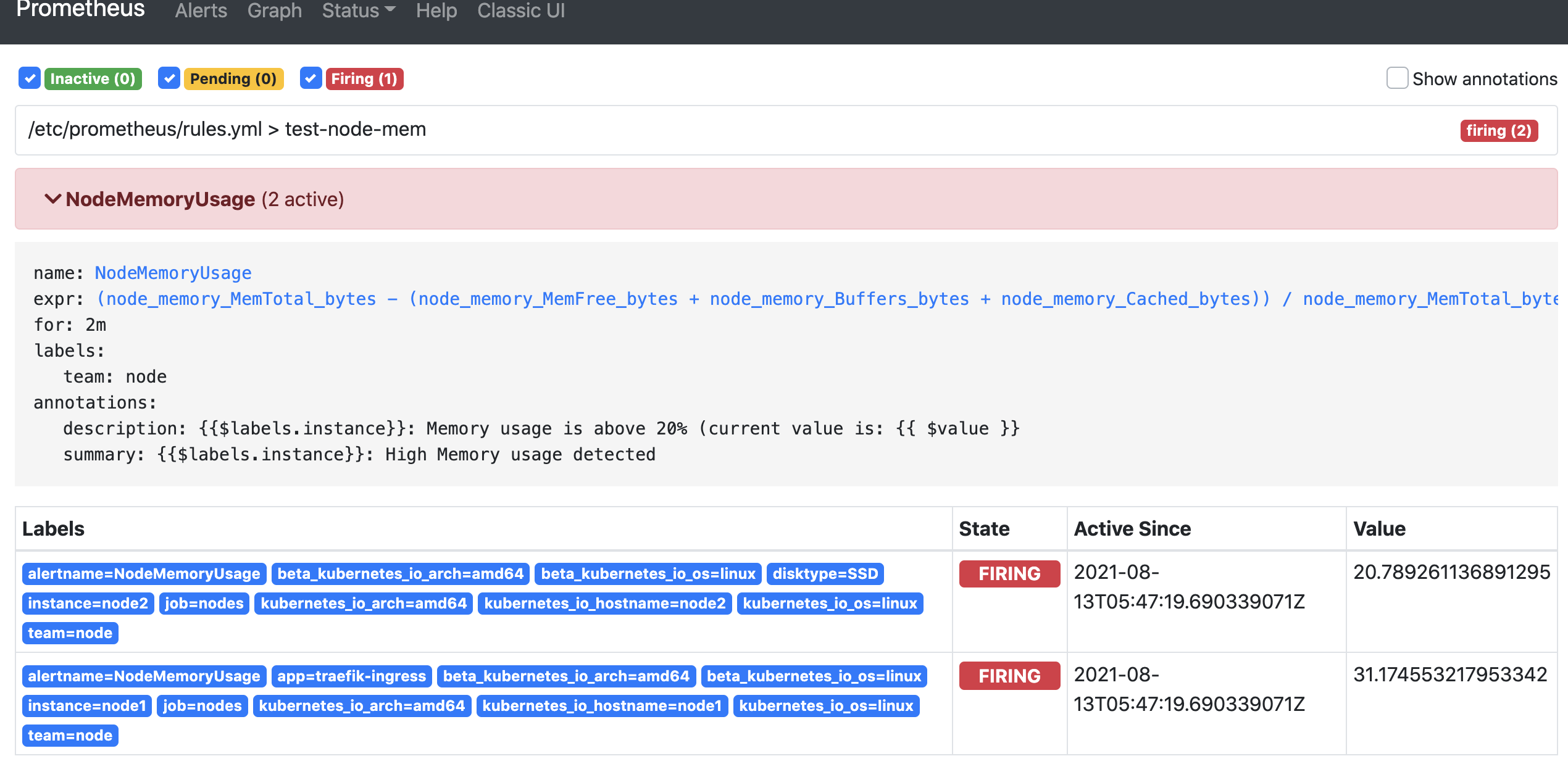Collapse the NodeMemoryUsage alert chevron
This screenshot has width=1568, height=764.
(x=53, y=199)
